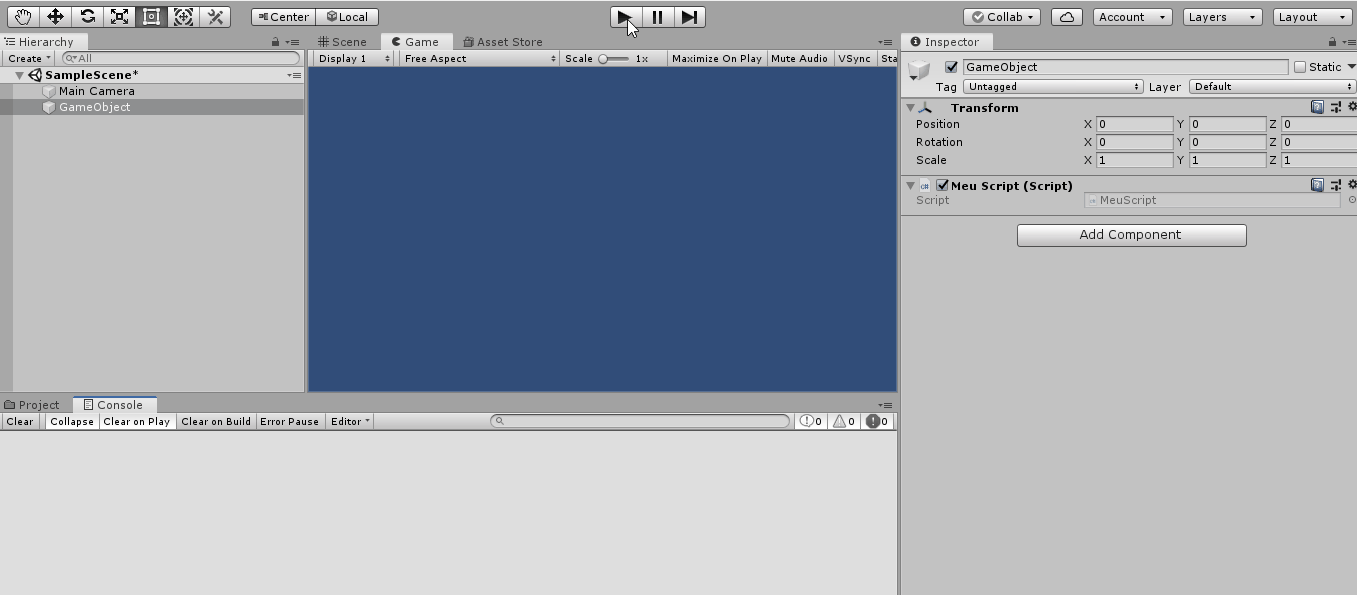The height and width of the screenshot is (595, 1357).
Task: Click the Hierarchy search field
Action: 181,58
